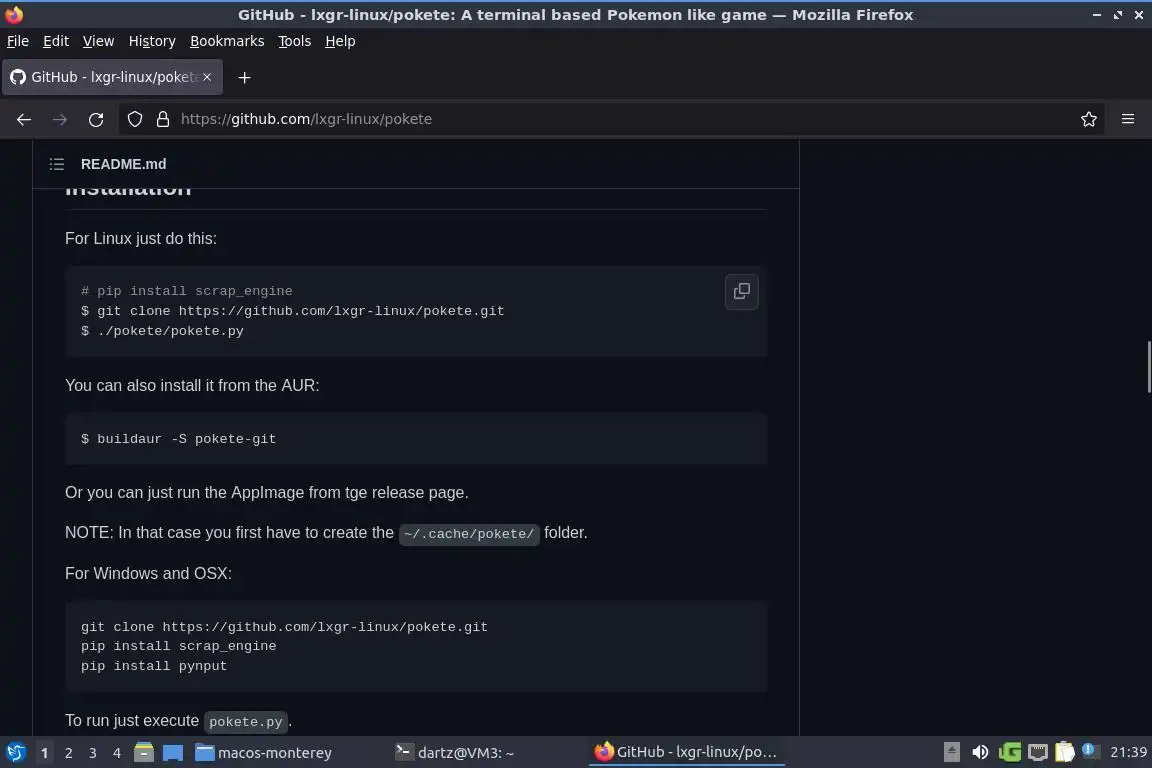Click the AppImage release page sentence
The image size is (1152, 768).
click(x=267, y=492)
